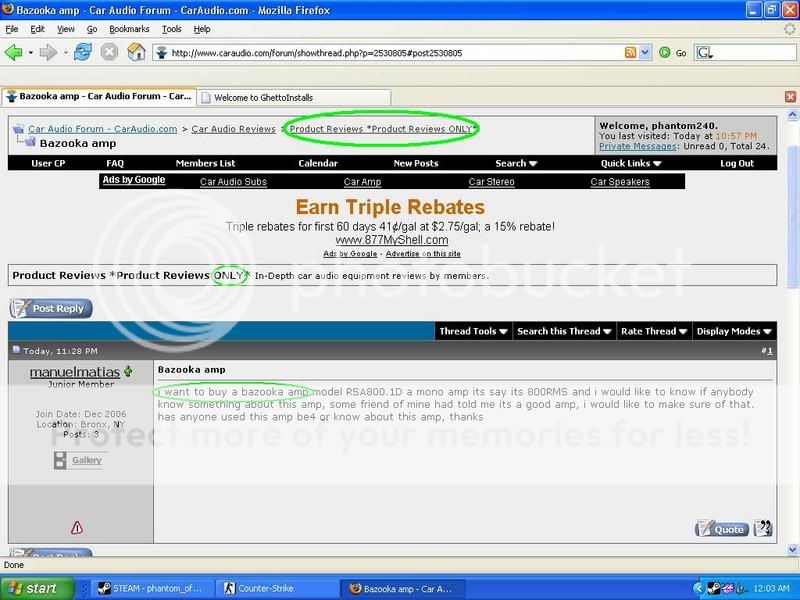This screenshot has height=600, width=800.
Task: Click Log Out in the navbar
Action: (x=737, y=163)
